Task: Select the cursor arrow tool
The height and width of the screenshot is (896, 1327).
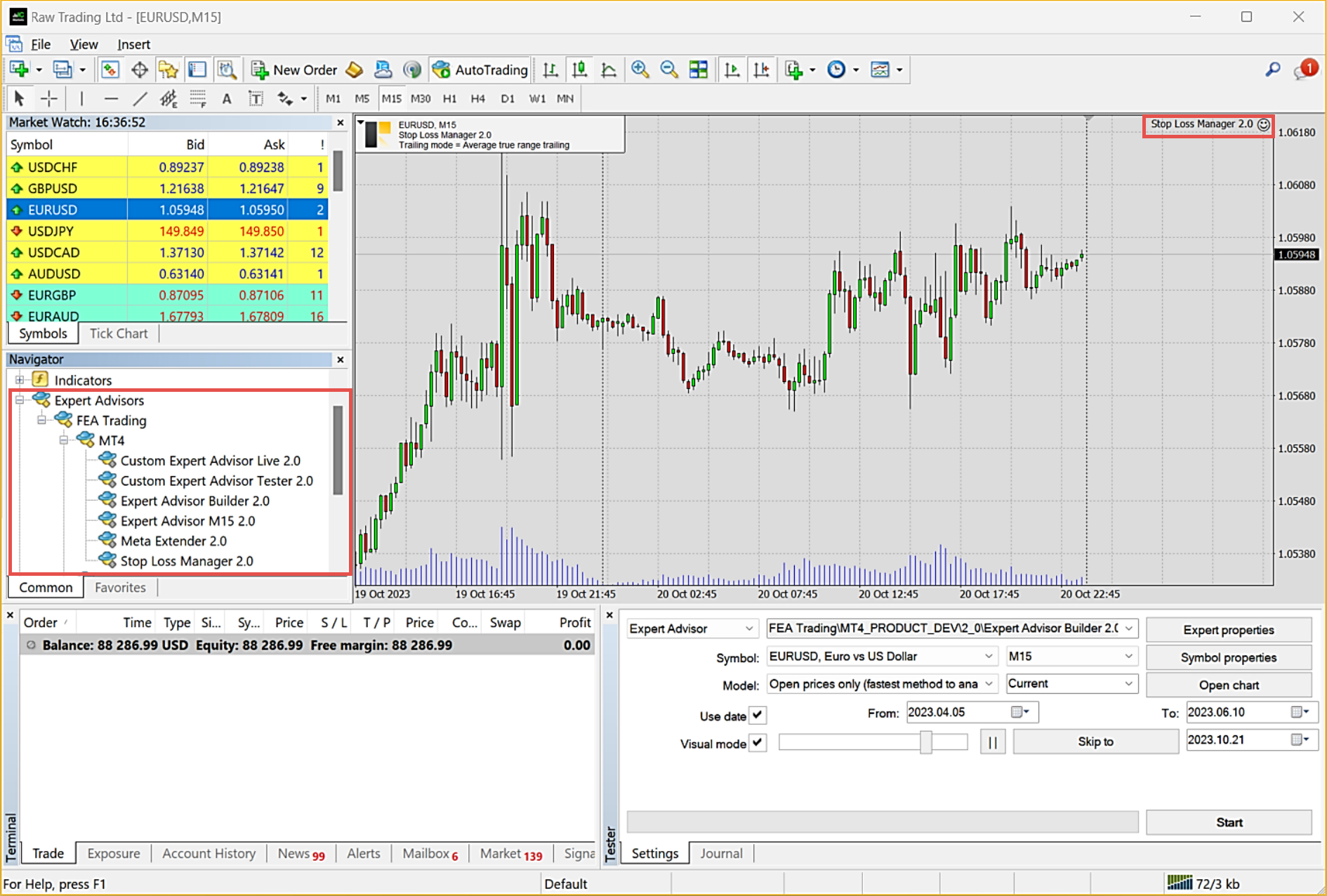Action: (x=19, y=98)
